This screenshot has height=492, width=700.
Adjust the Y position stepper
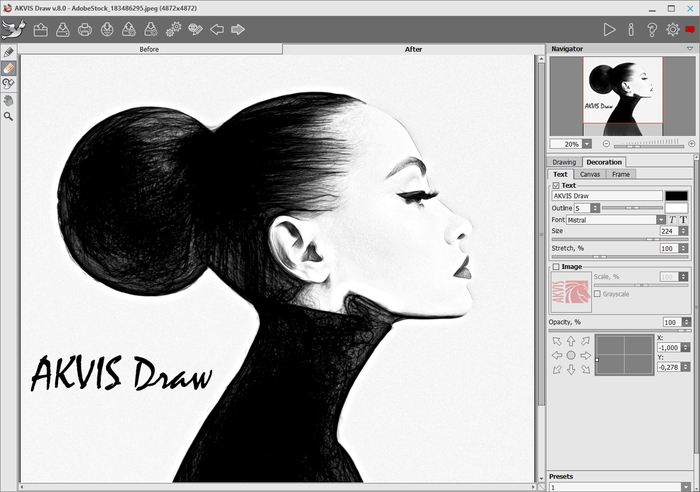coord(686,367)
